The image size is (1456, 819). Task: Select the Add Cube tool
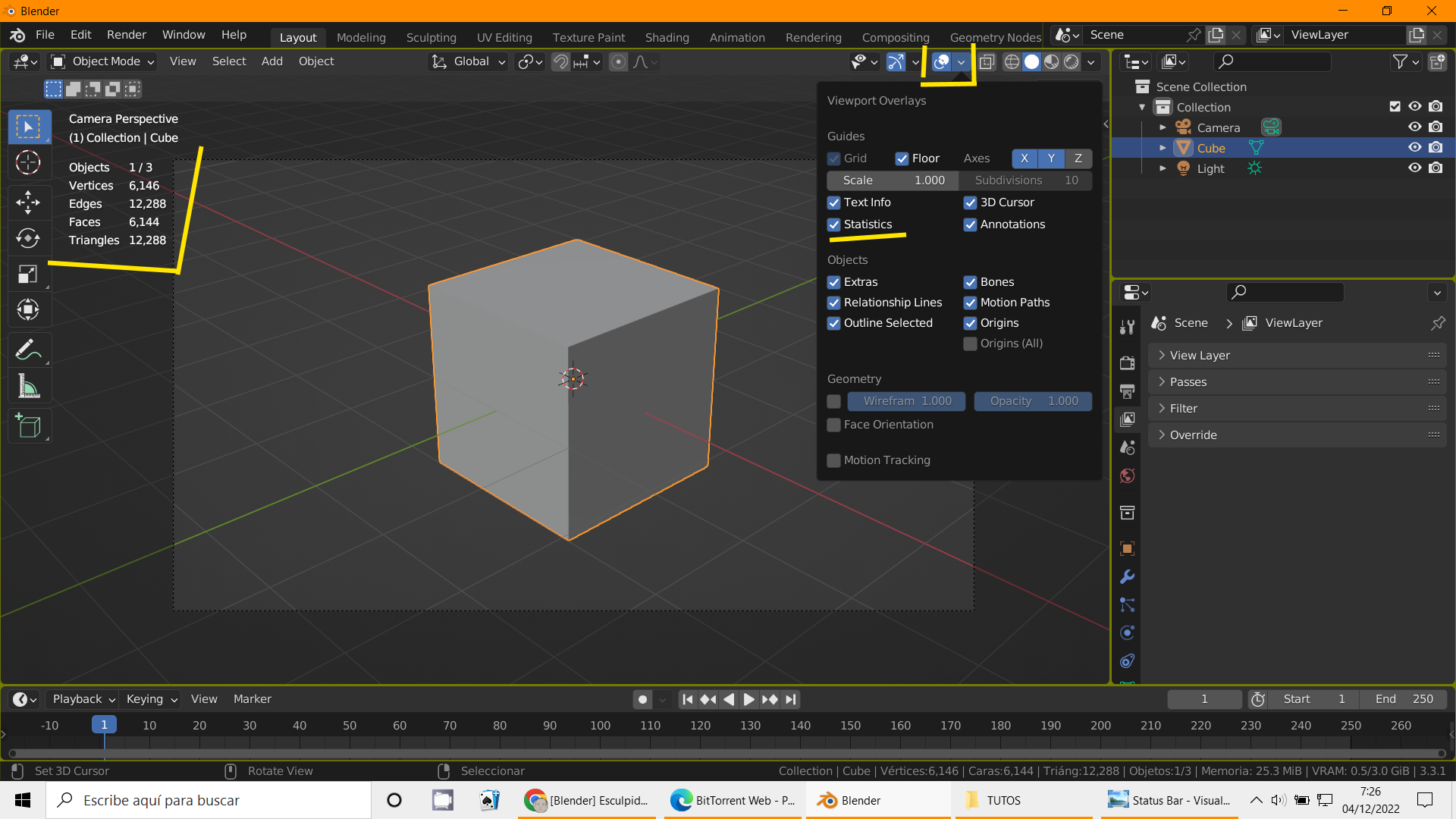click(28, 426)
